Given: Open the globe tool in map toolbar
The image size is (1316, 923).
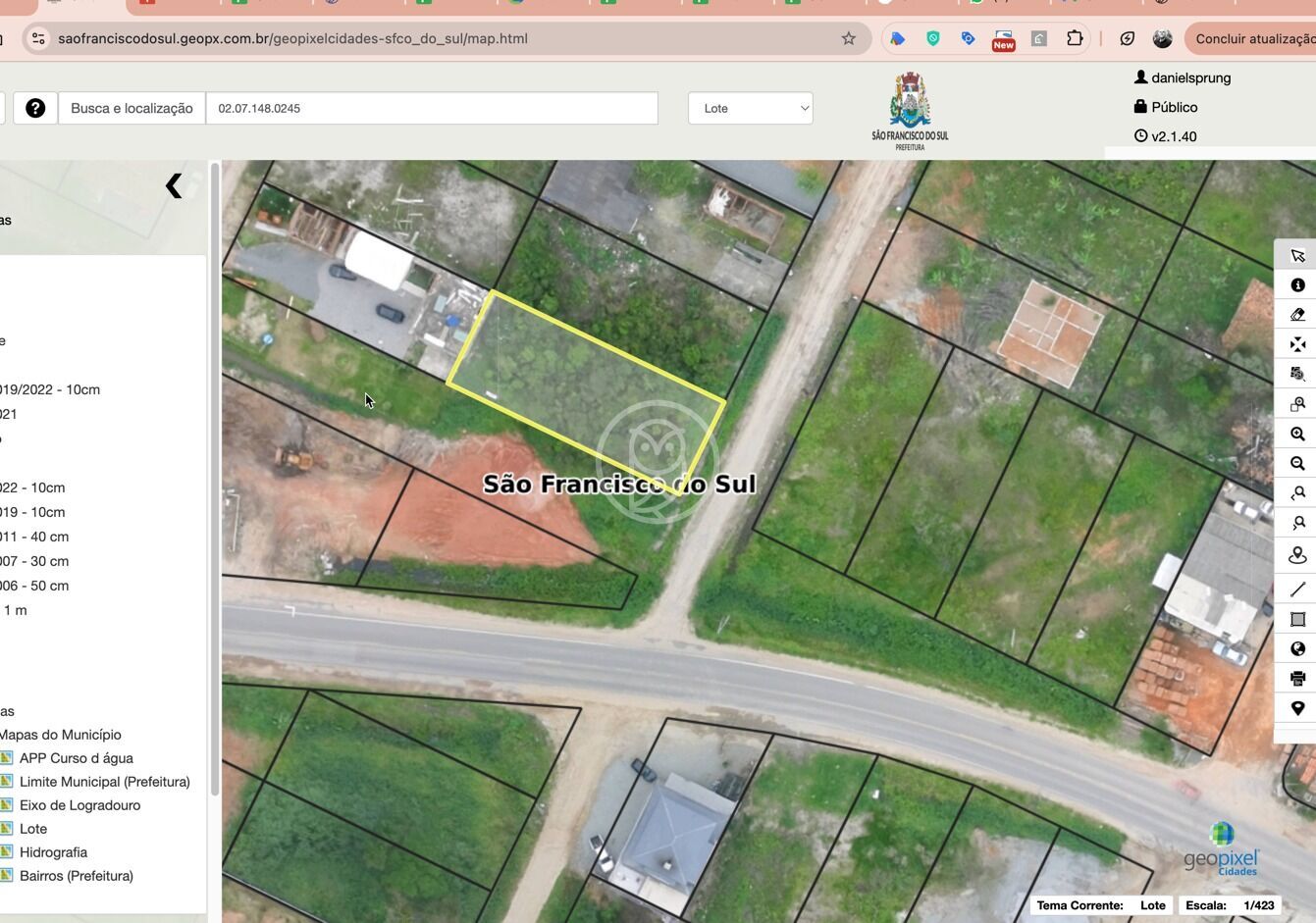Looking at the screenshot, I should (x=1297, y=648).
